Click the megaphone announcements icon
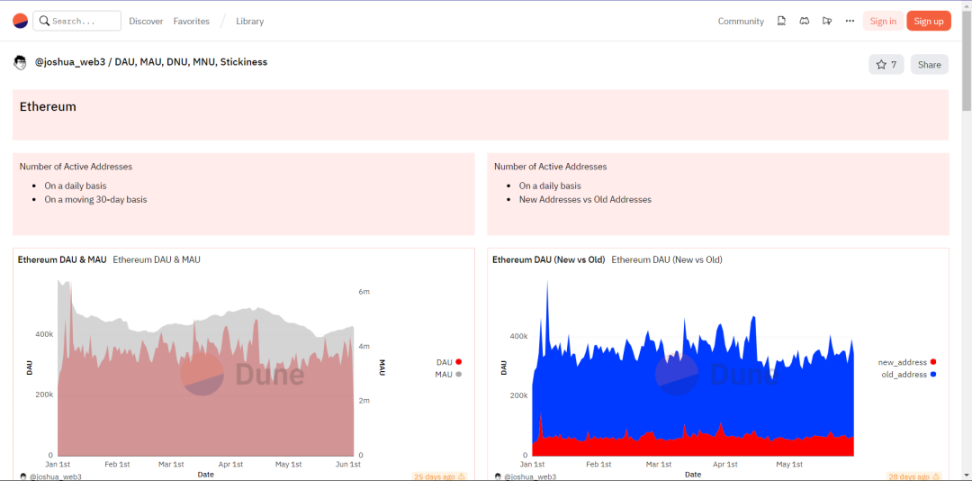The image size is (972, 481). (x=827, y=21)
